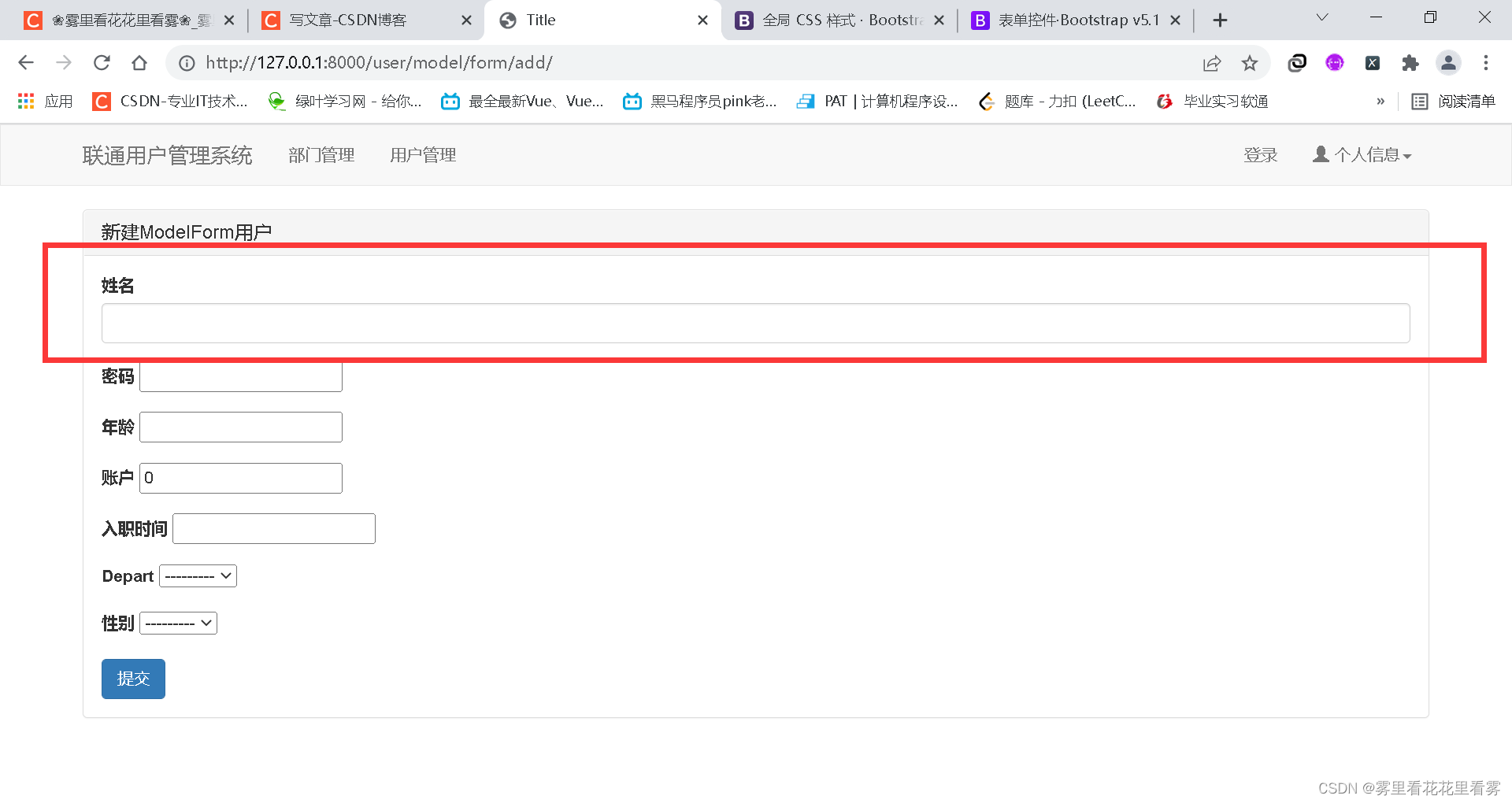The width and height of the screenshot is (1512, 803).
Task: Focus the 密码 input field
Action: [x=241, y=377]
